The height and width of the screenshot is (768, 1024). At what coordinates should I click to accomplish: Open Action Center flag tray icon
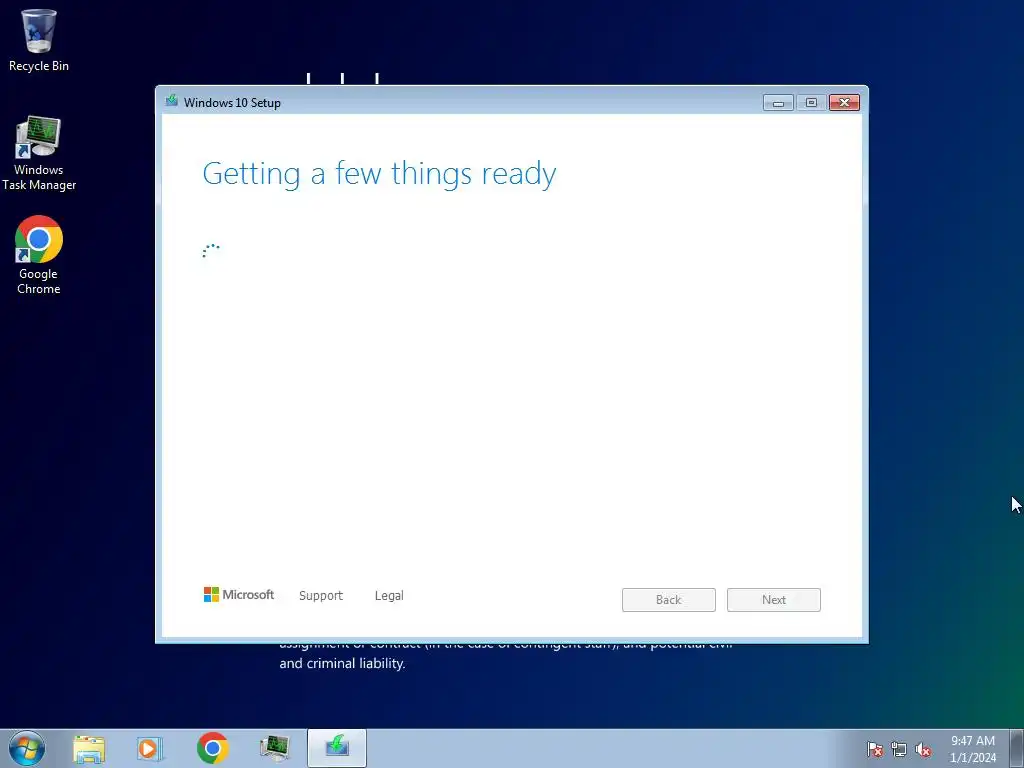[874, 749]
